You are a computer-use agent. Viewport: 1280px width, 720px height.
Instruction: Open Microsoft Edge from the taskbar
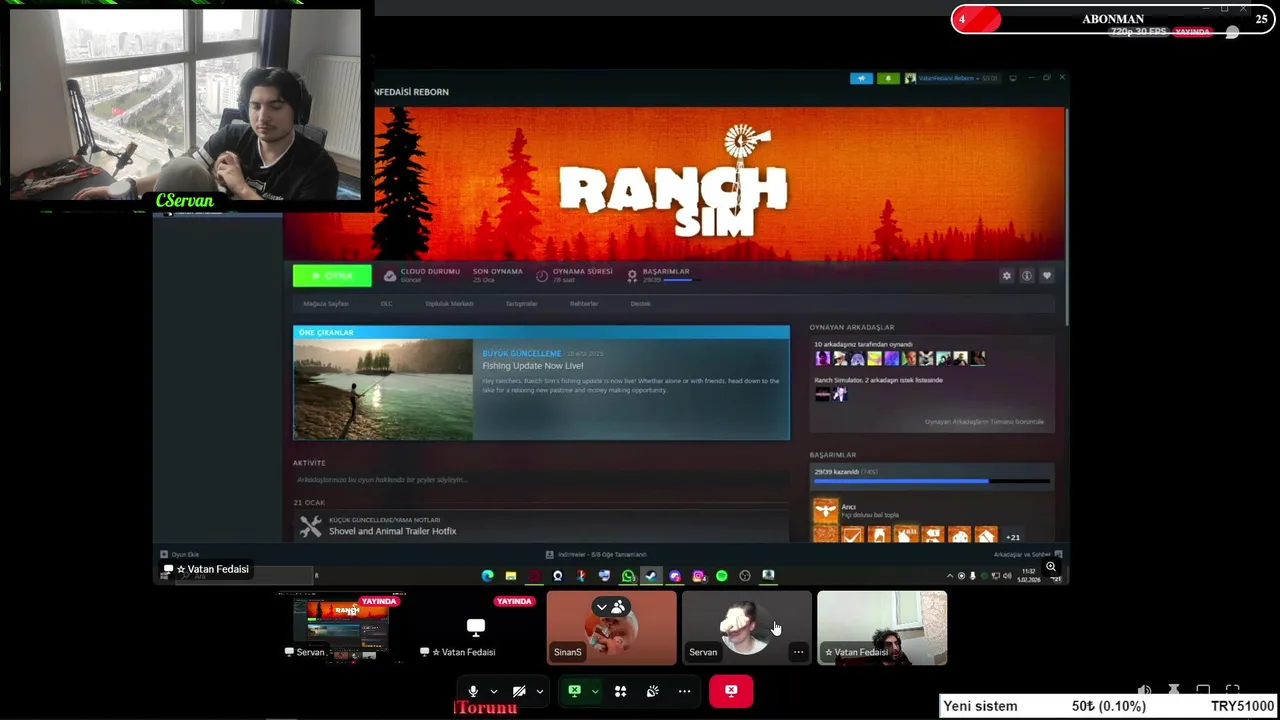[488, 576]
